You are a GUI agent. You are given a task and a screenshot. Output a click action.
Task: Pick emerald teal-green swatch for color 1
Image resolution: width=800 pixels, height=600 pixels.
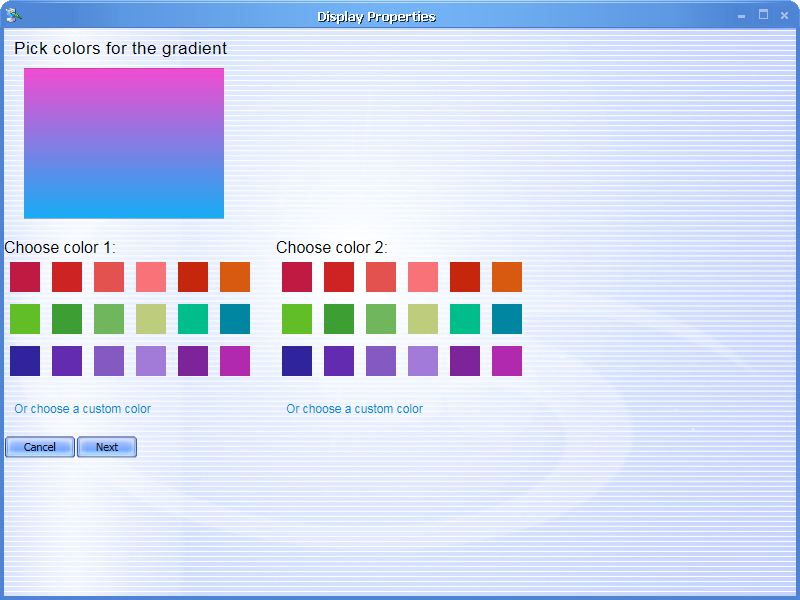(x=193, y=319)
